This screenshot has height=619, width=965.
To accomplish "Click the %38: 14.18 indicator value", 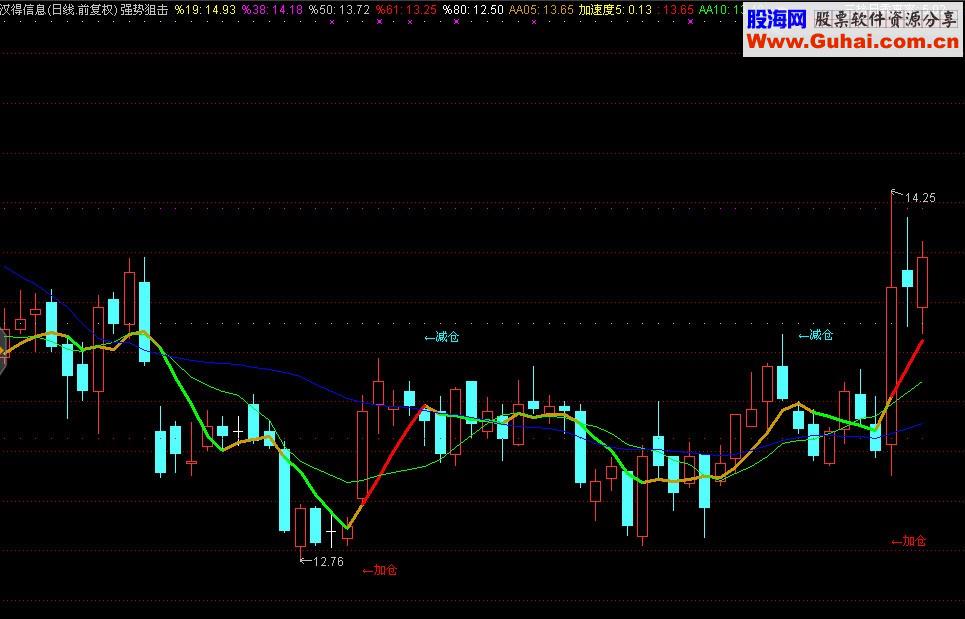I will [x=272, y=10].
